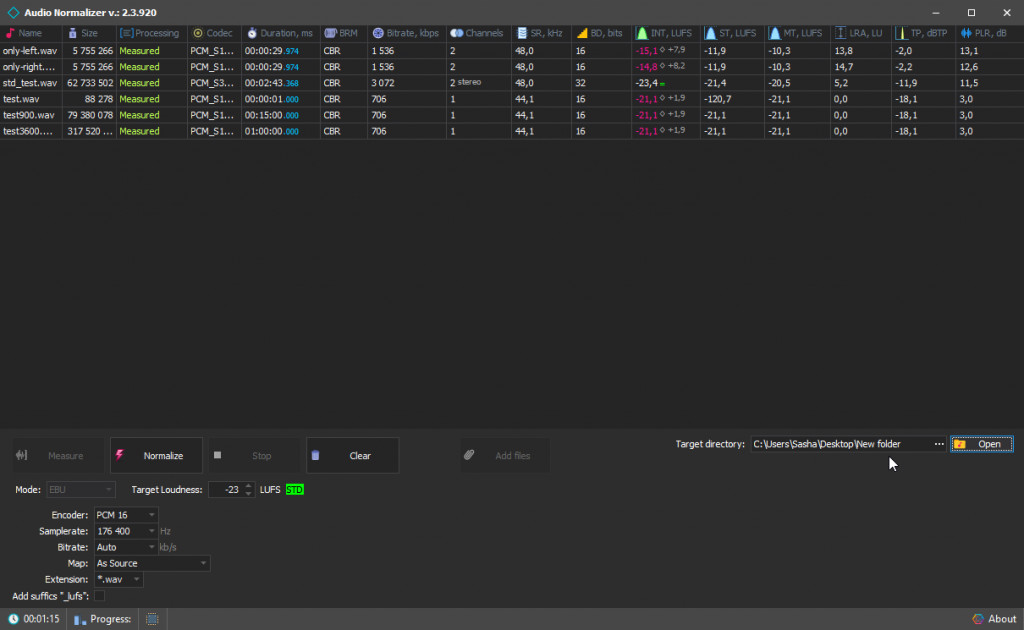Click the BD bits column icon
This screenshot has width=1024, height=630.
(582, 33)
